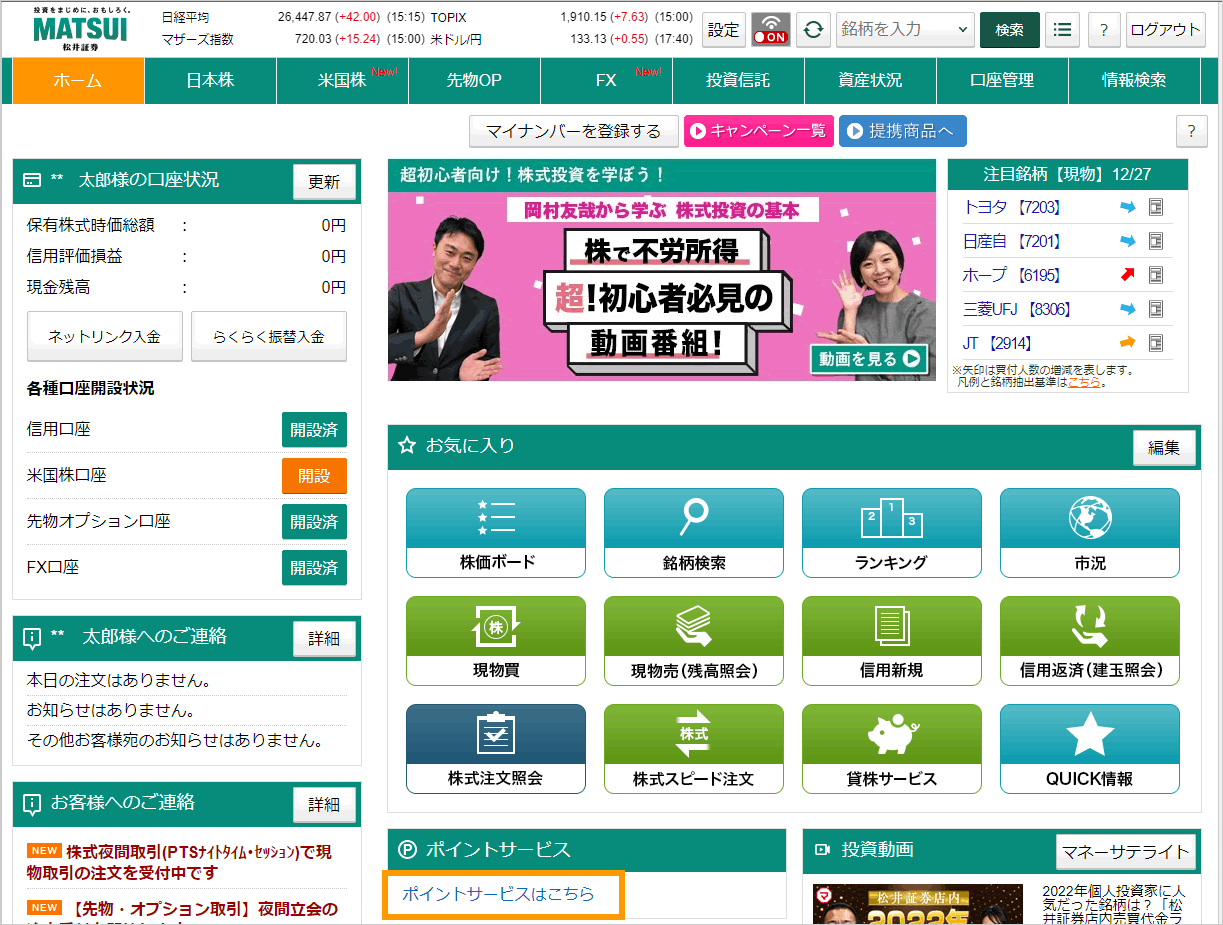
Task: Click the header question mark help icon
Action: tap(1103, 30)
